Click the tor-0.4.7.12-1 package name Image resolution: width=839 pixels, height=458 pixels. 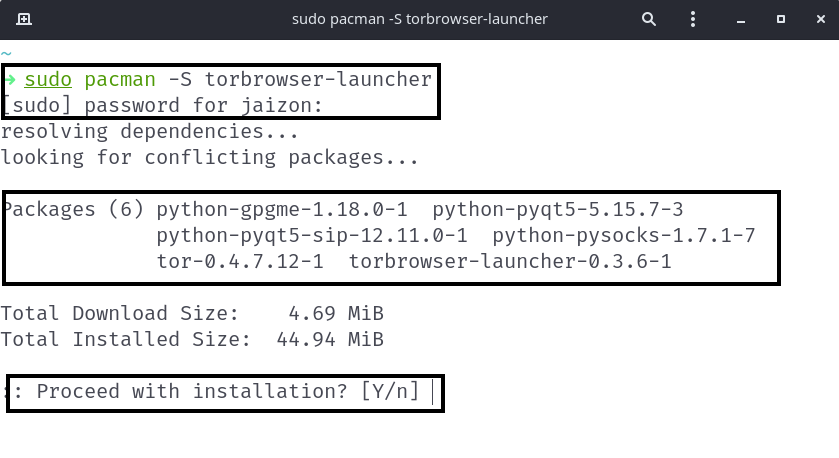tap(239, 262)
